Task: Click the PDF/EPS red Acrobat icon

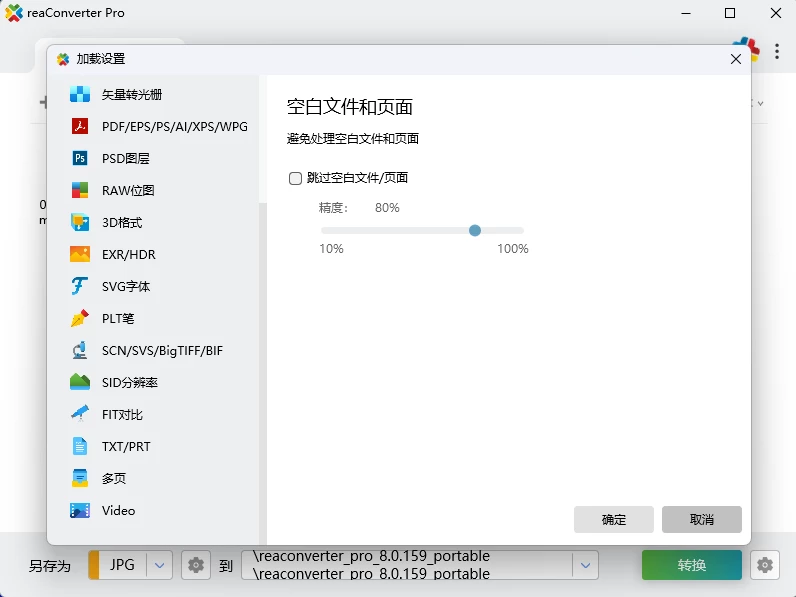Action: pos(80,126)
